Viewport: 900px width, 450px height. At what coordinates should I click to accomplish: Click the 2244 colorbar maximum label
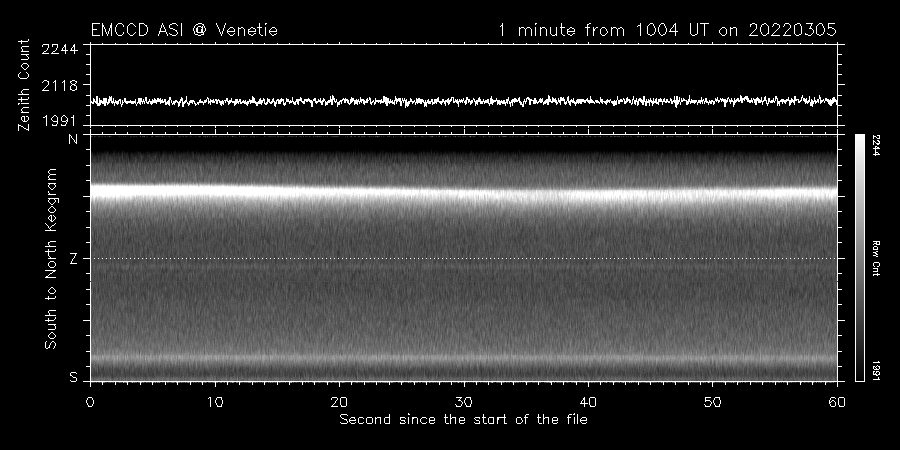(876, 145)
